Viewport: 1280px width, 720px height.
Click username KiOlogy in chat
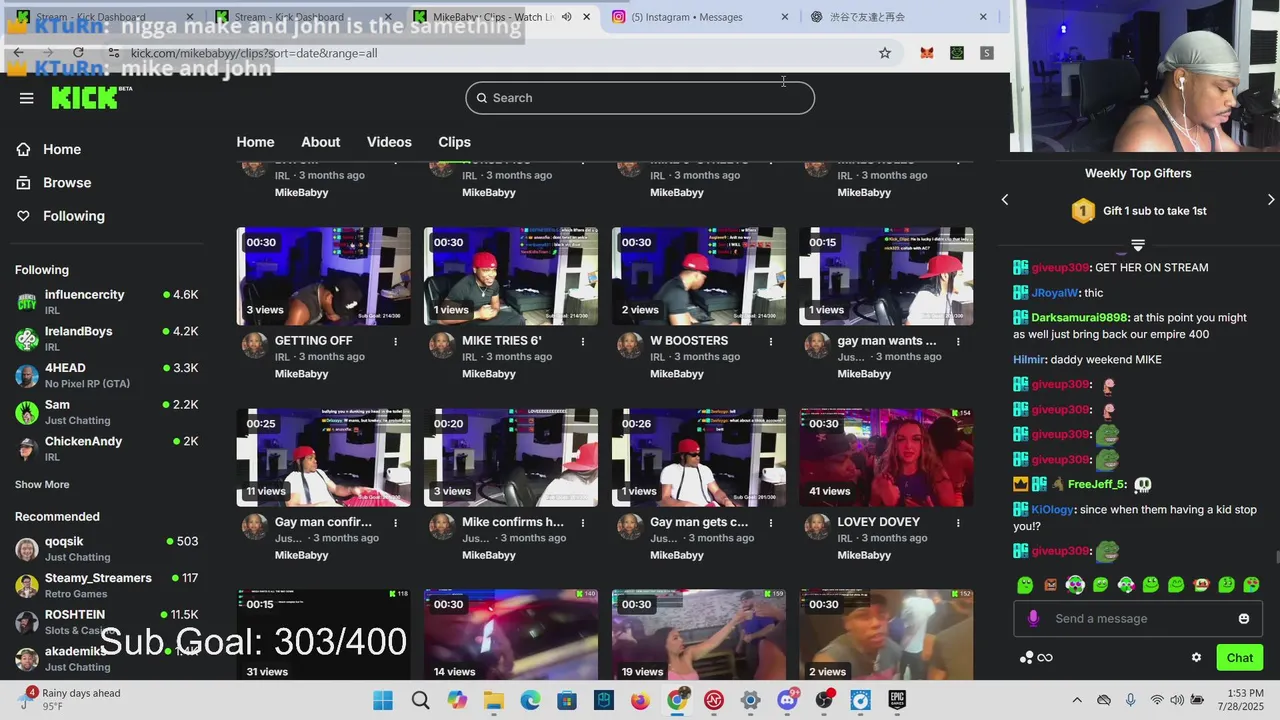tap(1054, 510)
